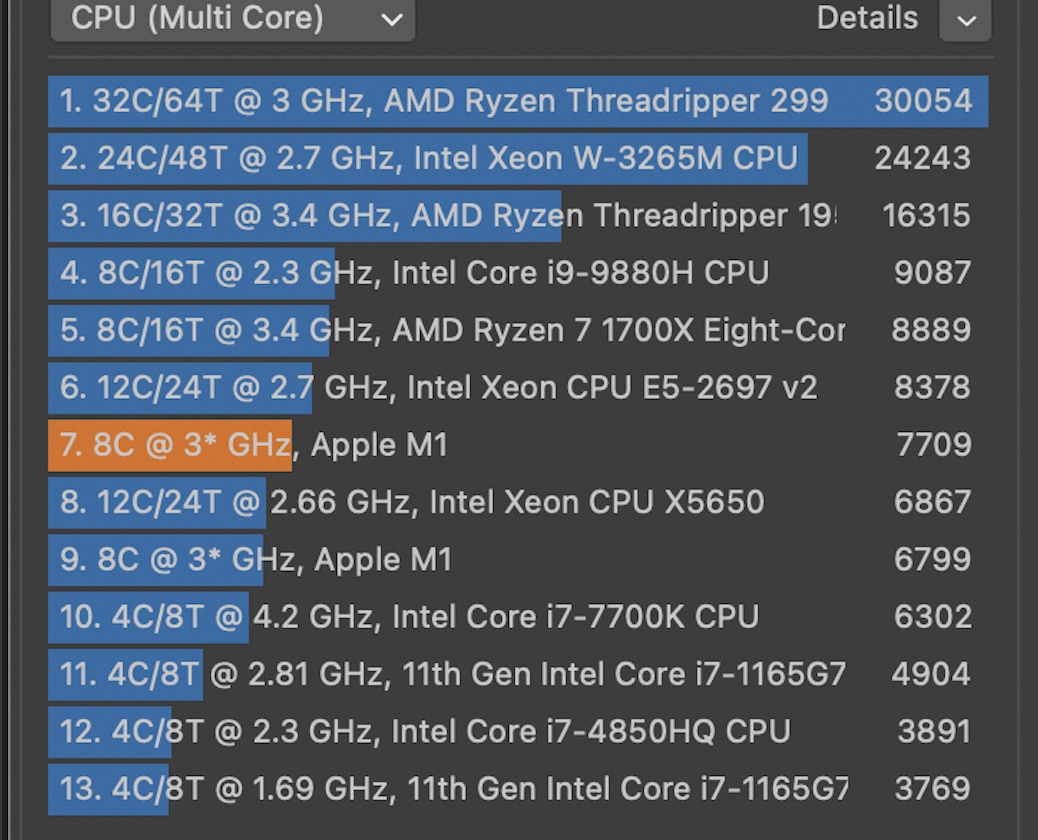Click the top score 30054
This screenshot has height=840, width=1038.
pos(922,101)
